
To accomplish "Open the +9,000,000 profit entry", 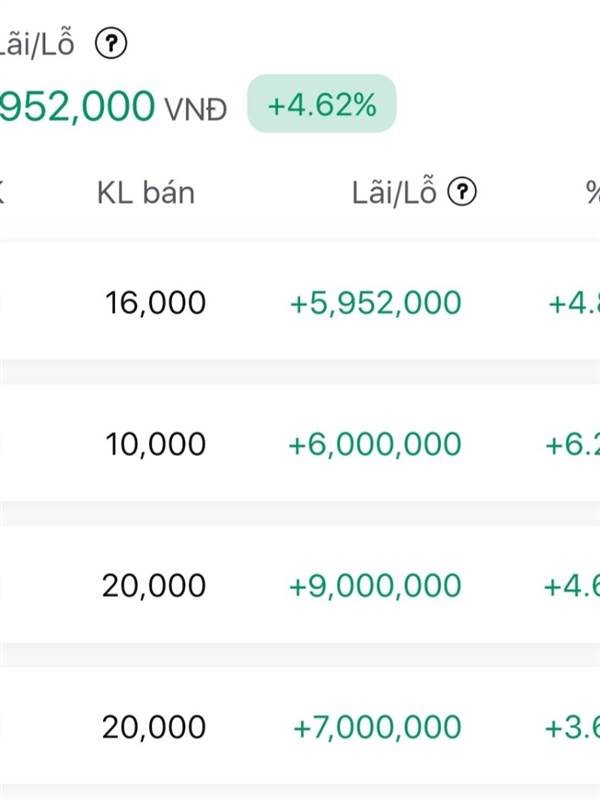I will click(375, 586).
